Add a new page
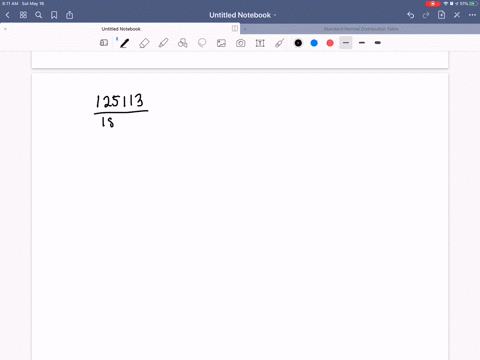The image size is (480, 360). pyautogui.click(x=441, y=15)
